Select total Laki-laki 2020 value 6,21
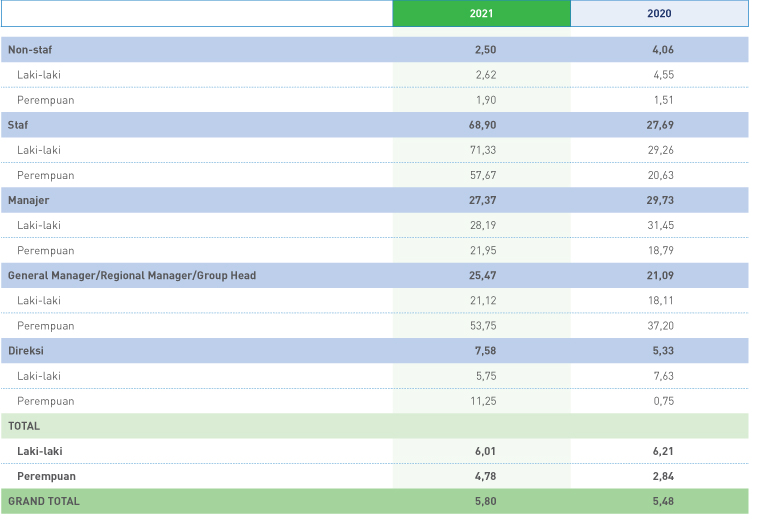The height and width of the screenshot is (527, 757). point(663,451)
